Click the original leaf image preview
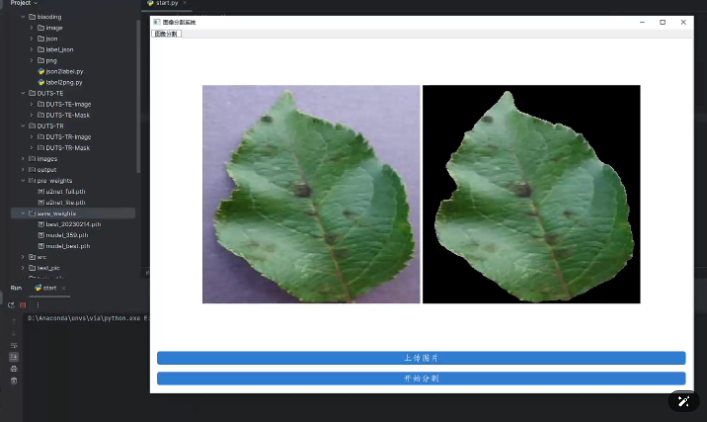This screenshot has width=707, height=422. point(311,194)
